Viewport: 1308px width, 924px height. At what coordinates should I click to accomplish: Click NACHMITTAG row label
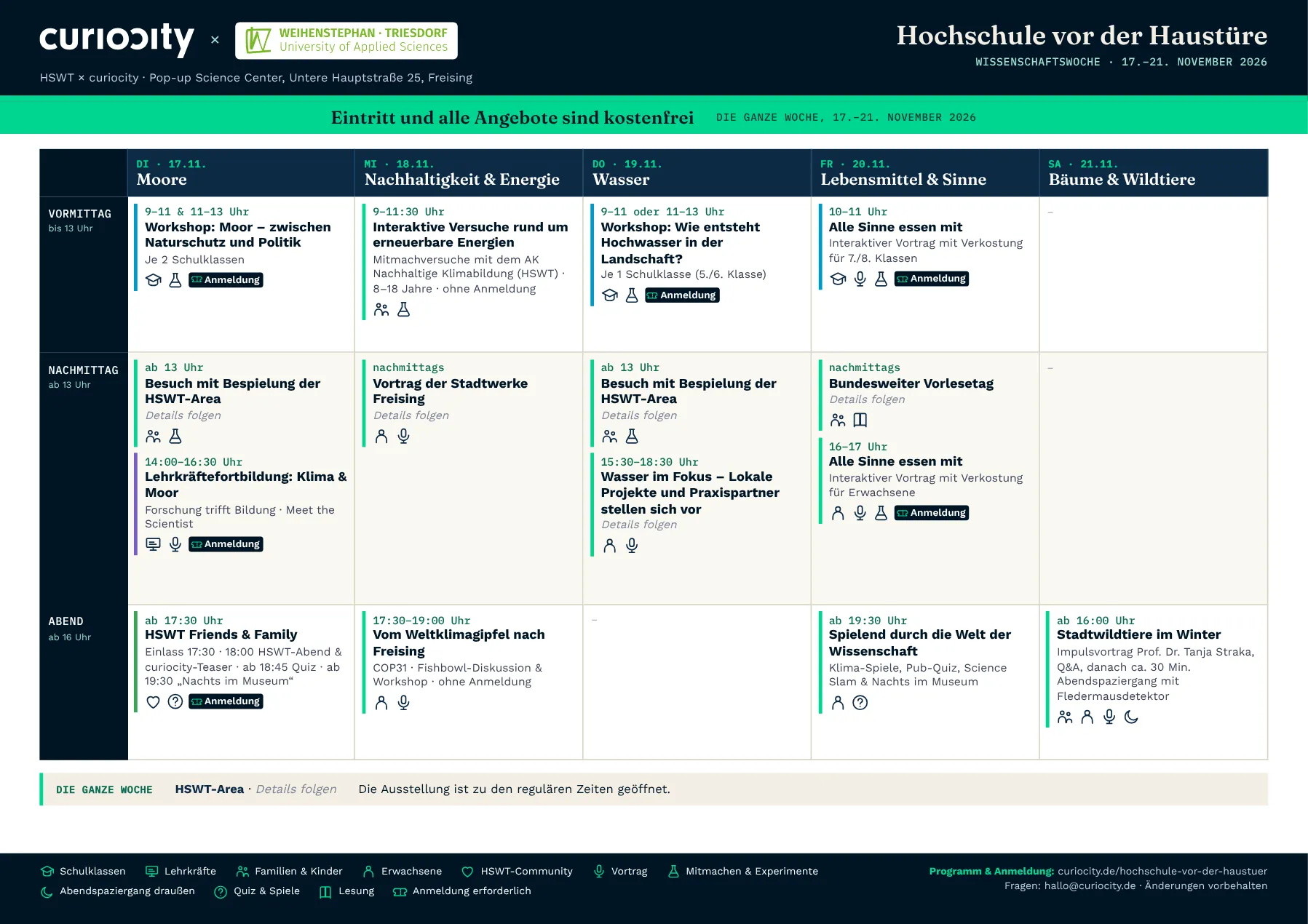tap(84, 370)
